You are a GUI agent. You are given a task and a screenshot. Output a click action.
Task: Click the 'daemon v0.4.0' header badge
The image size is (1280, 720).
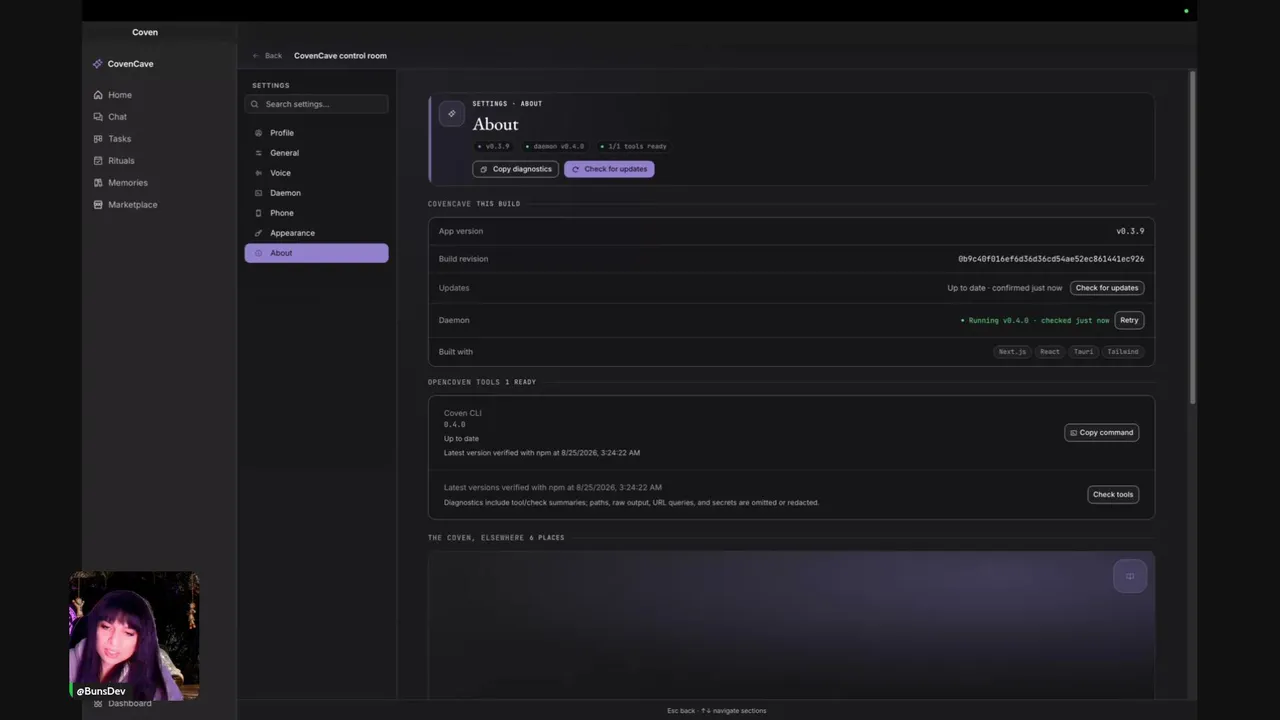point(555,147)
